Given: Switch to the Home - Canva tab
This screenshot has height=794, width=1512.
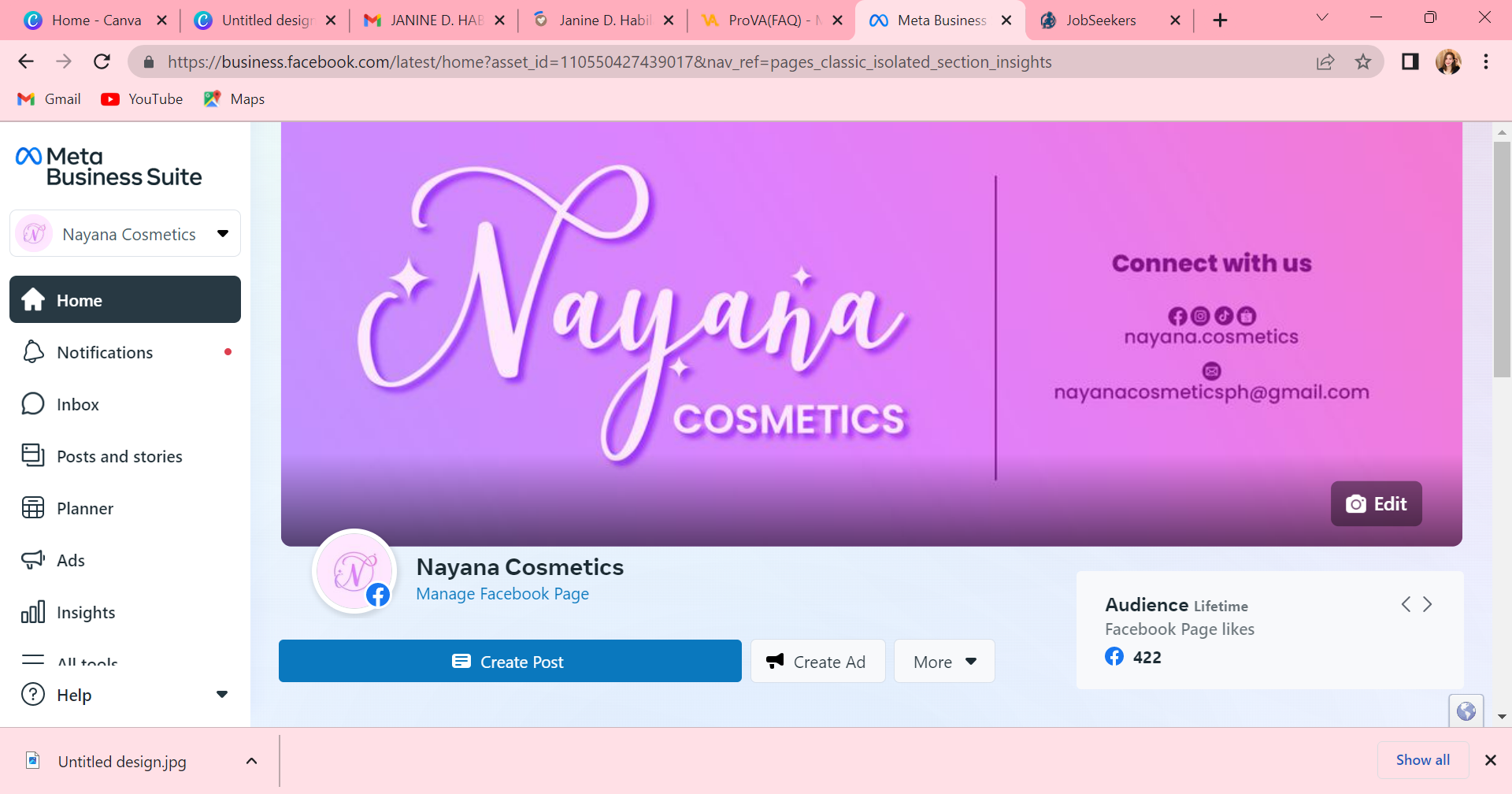Looking at the screenshot, I should click(x=94, y=20).
